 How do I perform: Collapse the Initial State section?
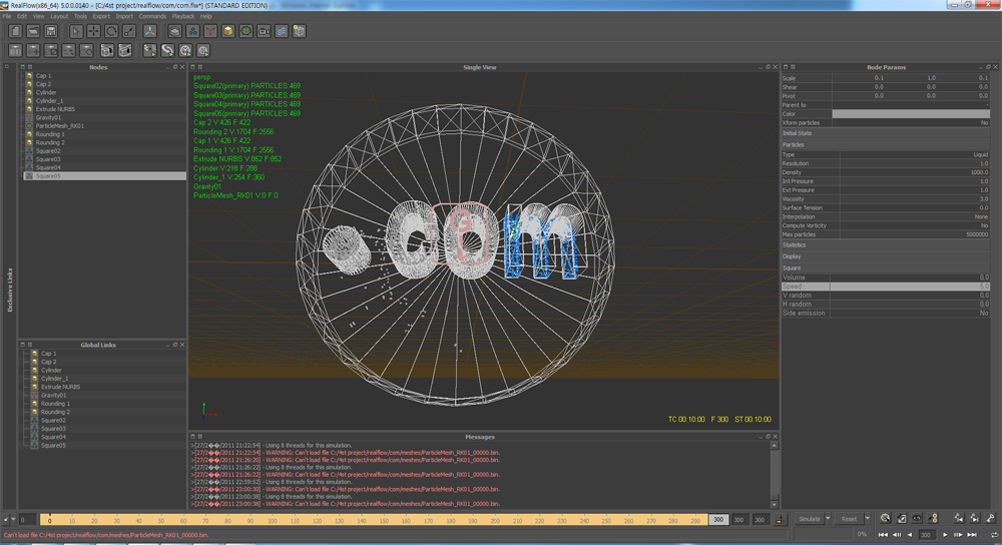(886, 134)
